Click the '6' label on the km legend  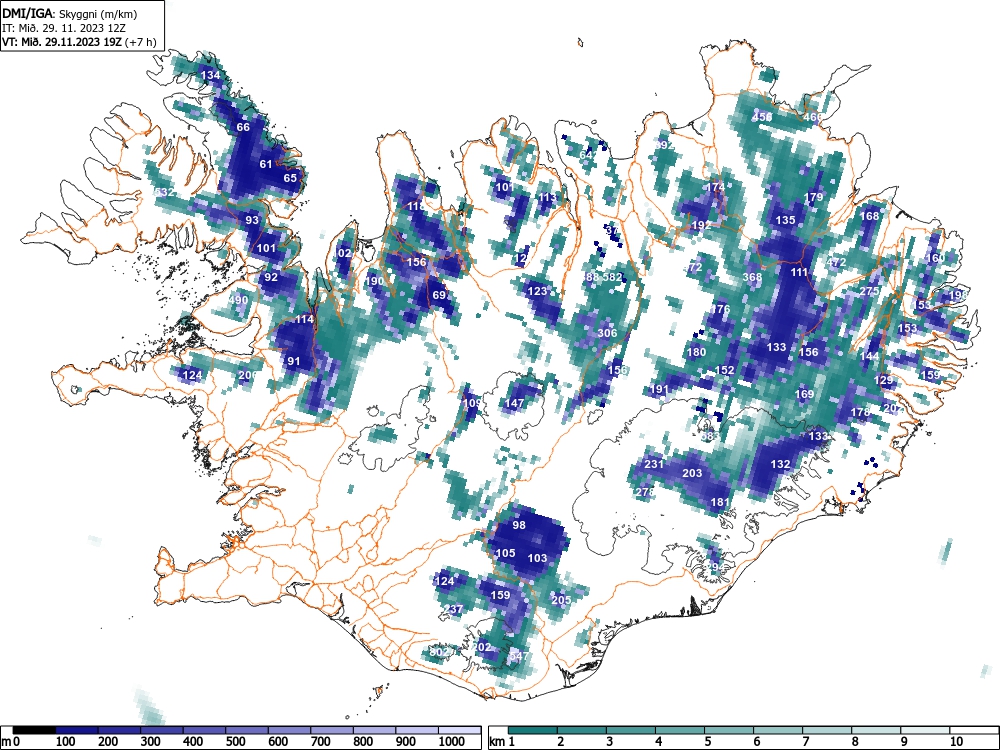coord(756,742)
